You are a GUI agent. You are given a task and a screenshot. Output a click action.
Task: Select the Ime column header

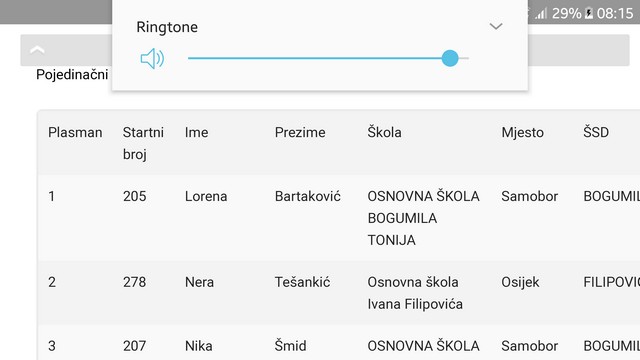(x=196, y=132)
